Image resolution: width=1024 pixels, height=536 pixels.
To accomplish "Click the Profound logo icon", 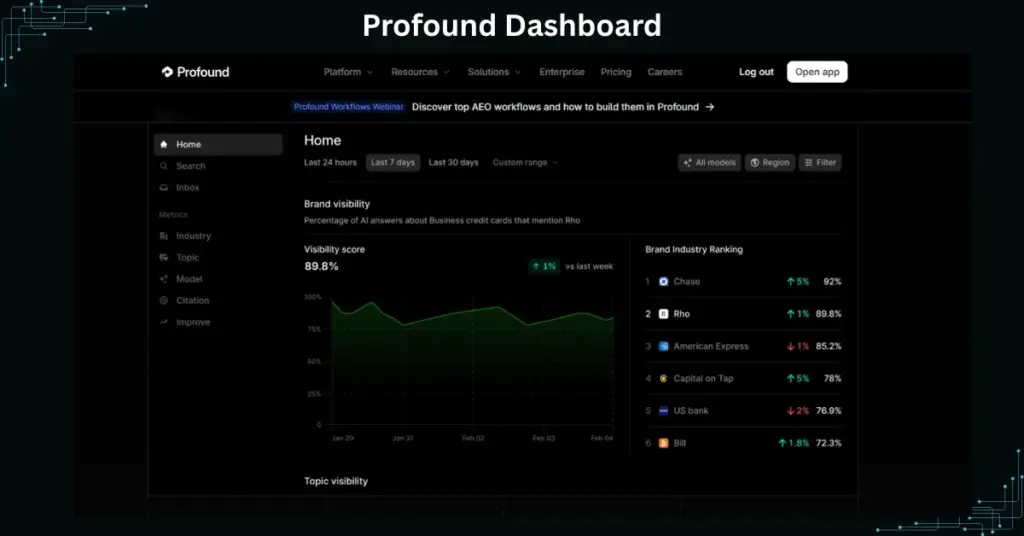I will (x=167, y=72).
